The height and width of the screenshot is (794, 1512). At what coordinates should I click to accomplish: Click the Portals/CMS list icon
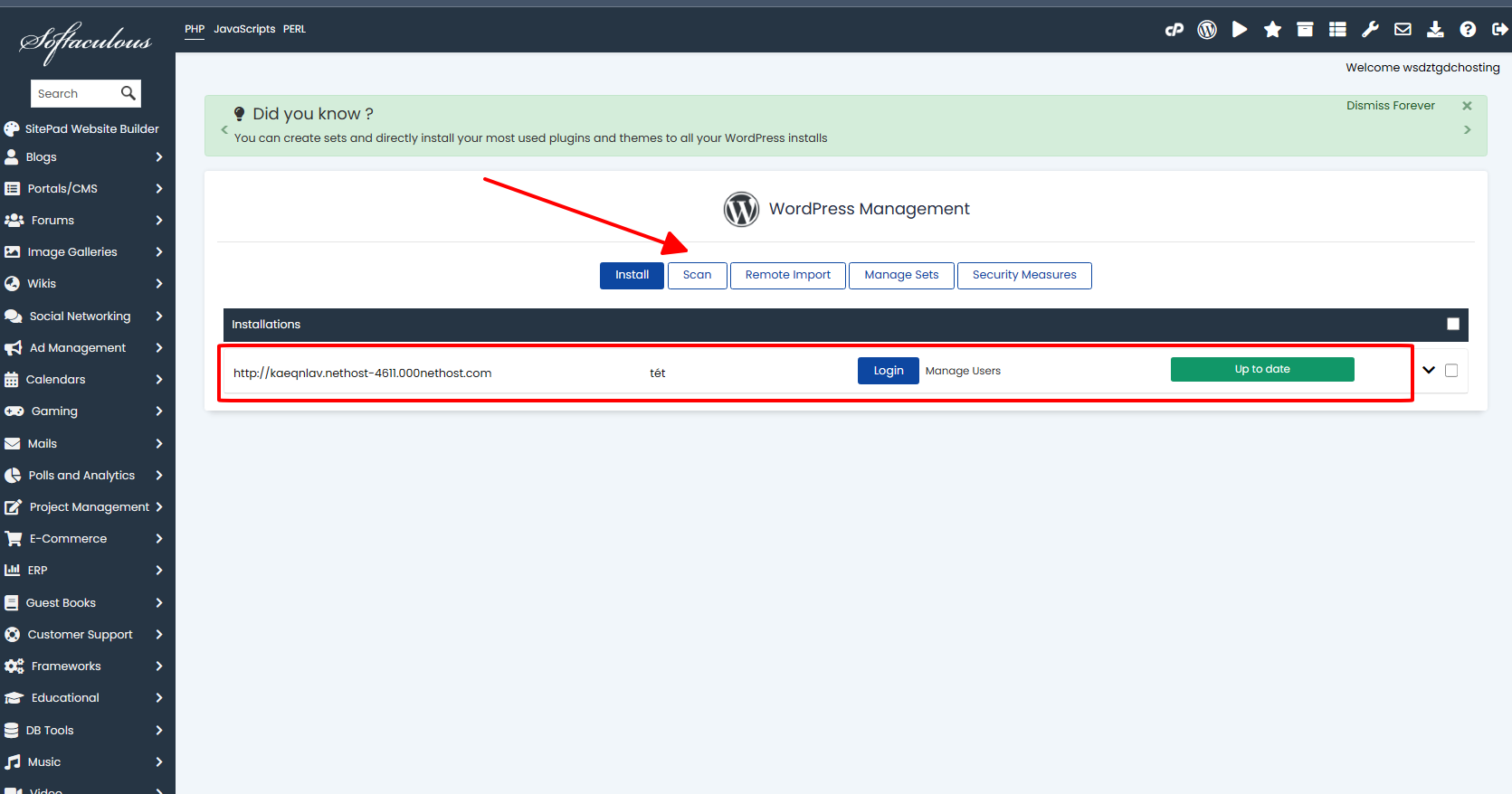tap(12, 188)
